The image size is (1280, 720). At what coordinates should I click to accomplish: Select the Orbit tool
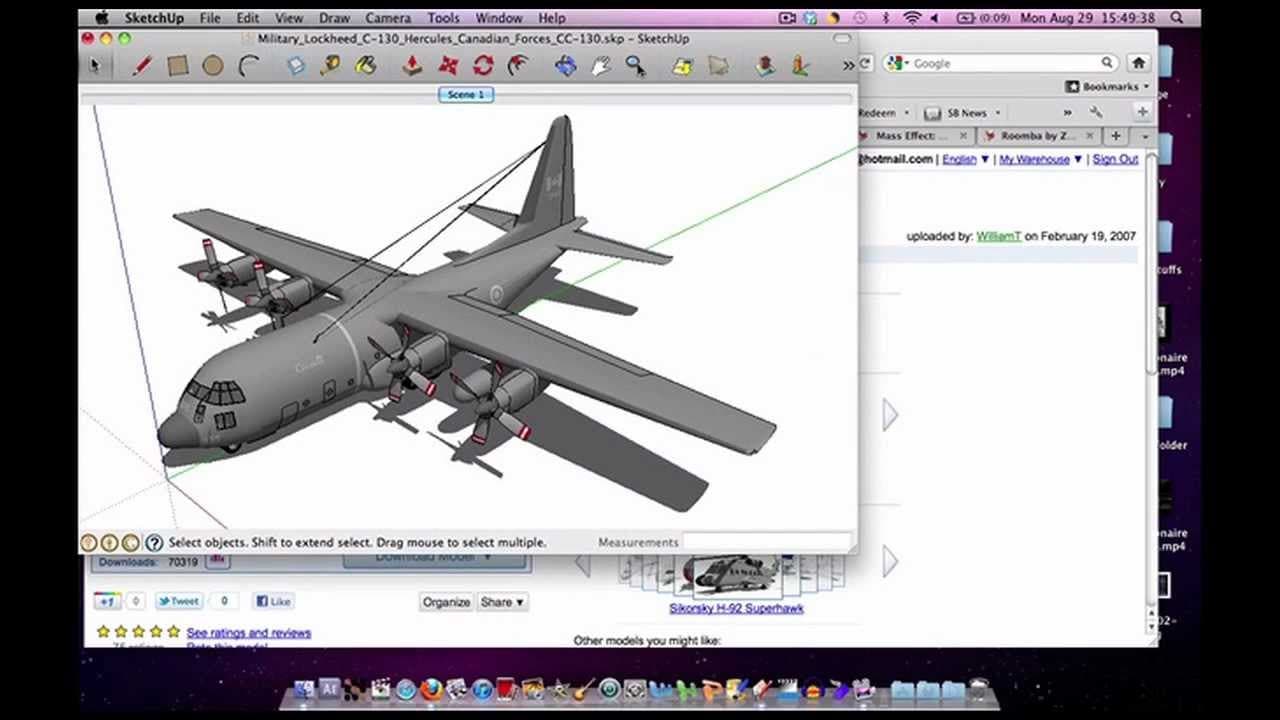[x=565, y=65]
